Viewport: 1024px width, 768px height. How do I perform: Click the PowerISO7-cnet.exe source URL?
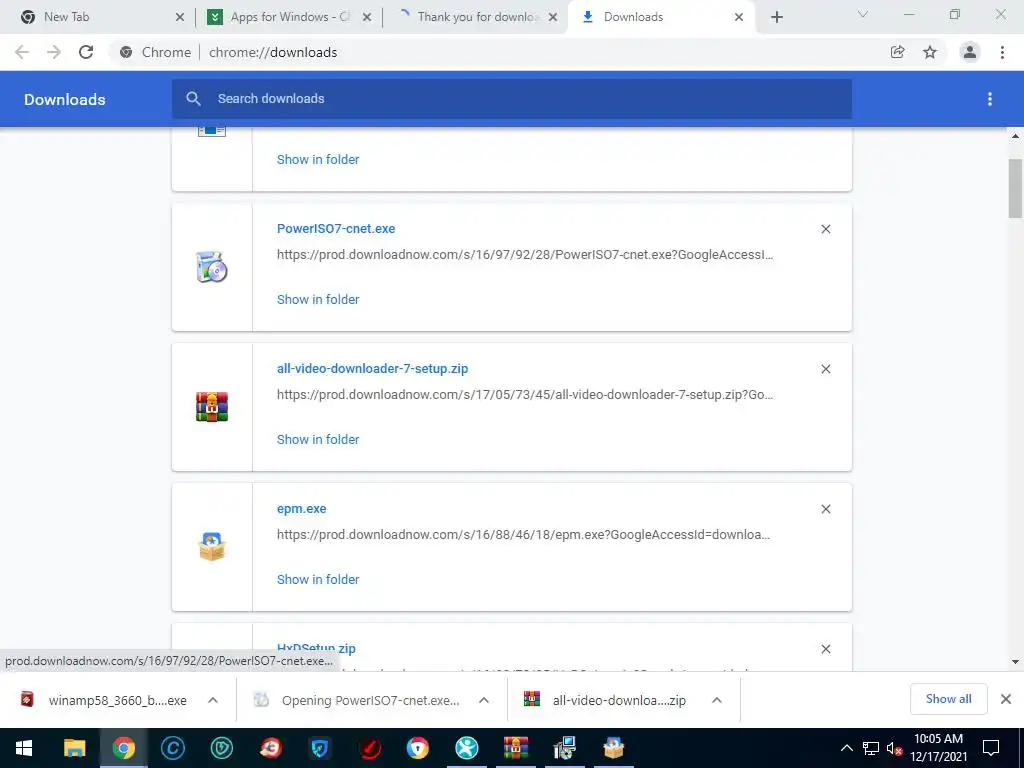524,255
